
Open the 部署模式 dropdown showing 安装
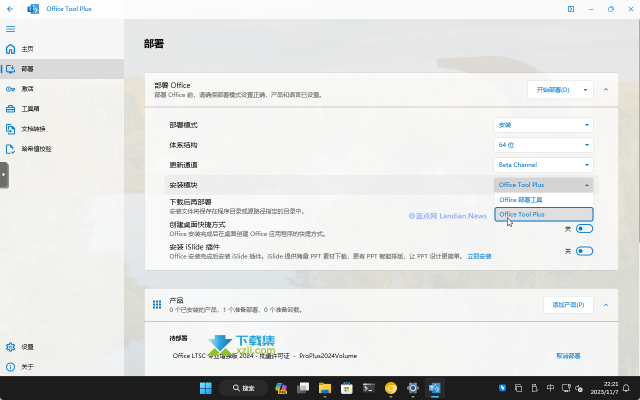coord(543,125)
